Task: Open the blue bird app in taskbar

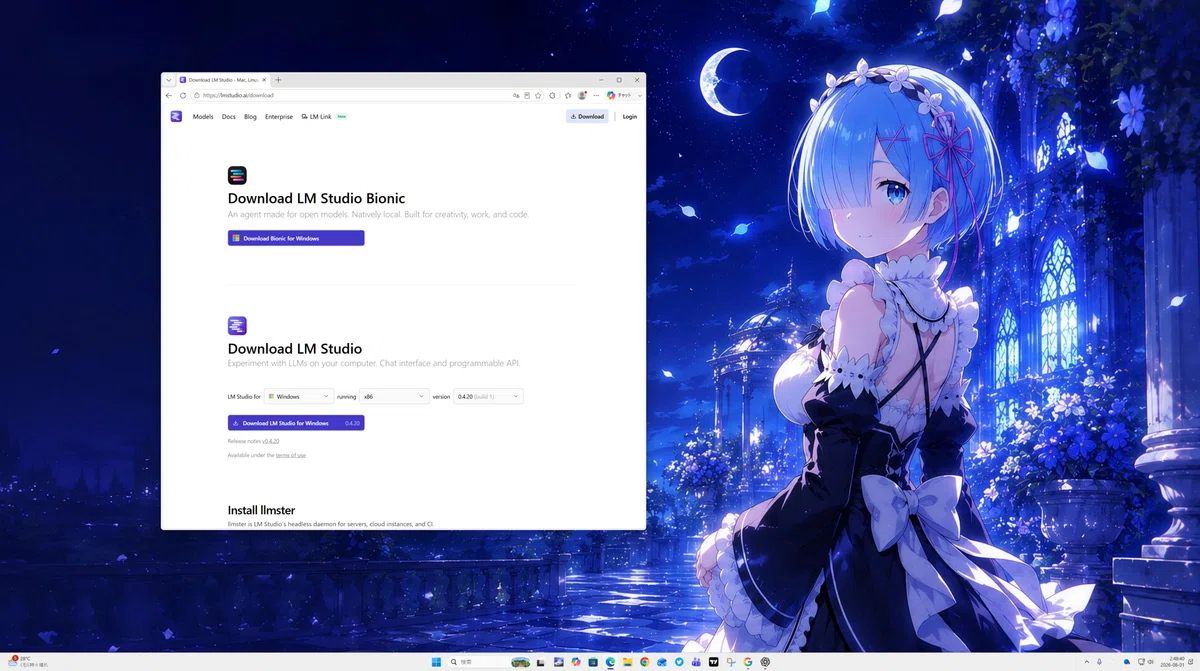Action: pyautogui.click(x=679, y=662)
